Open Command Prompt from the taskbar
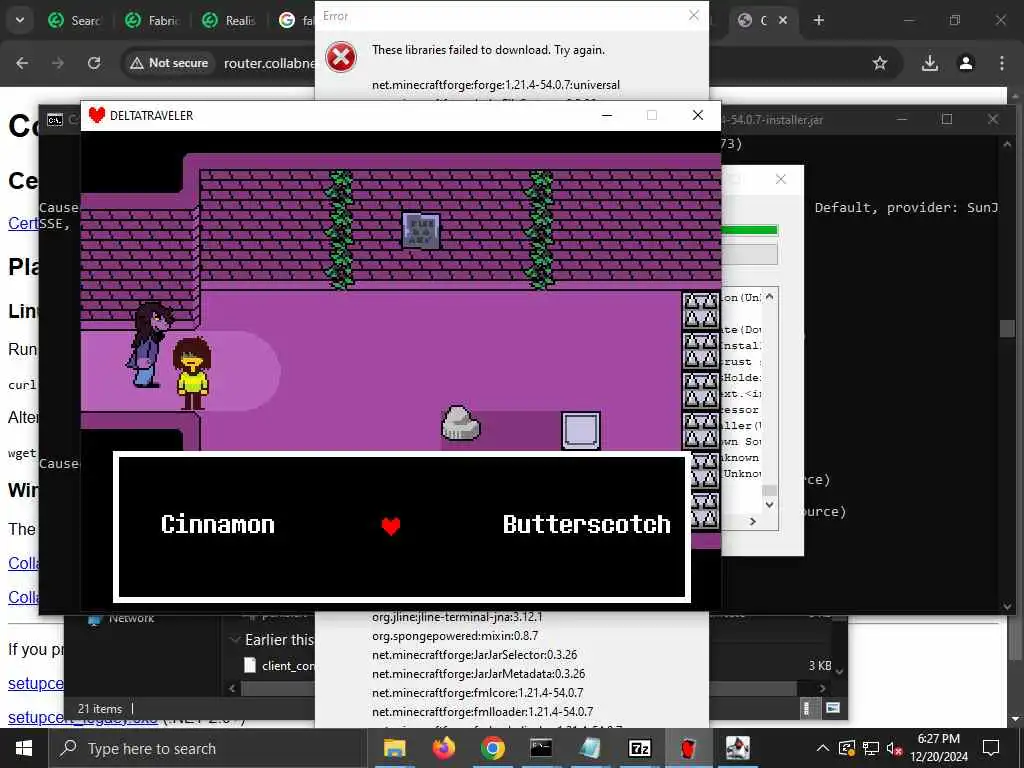The image size is (1024, 768). click(541, 748)
